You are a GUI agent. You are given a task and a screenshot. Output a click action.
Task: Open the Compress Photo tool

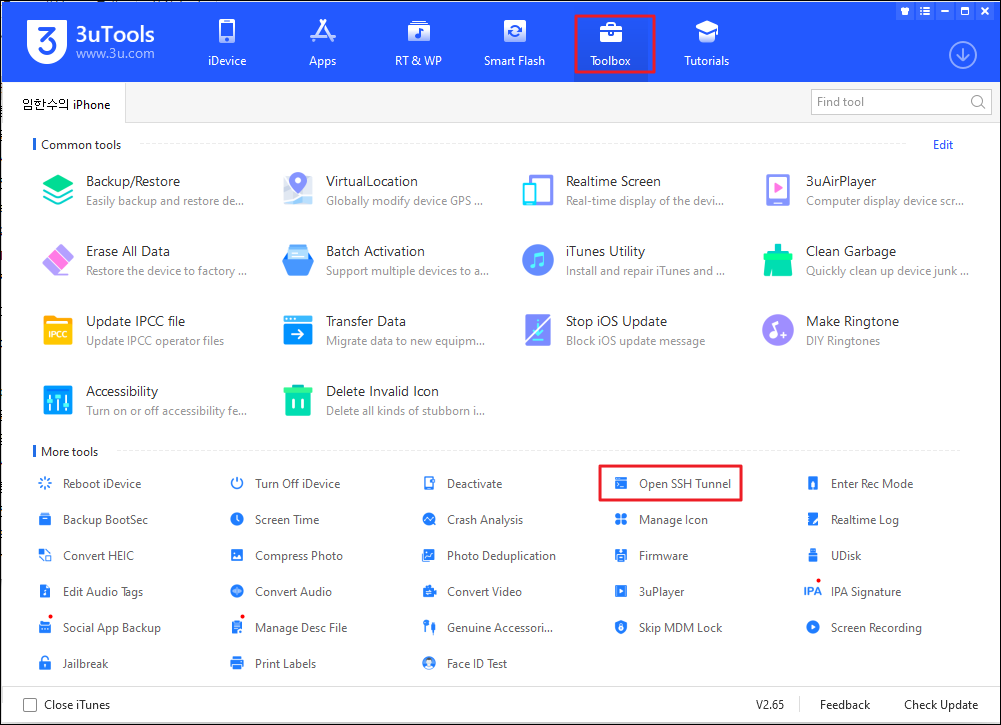(x=286, y=555)
